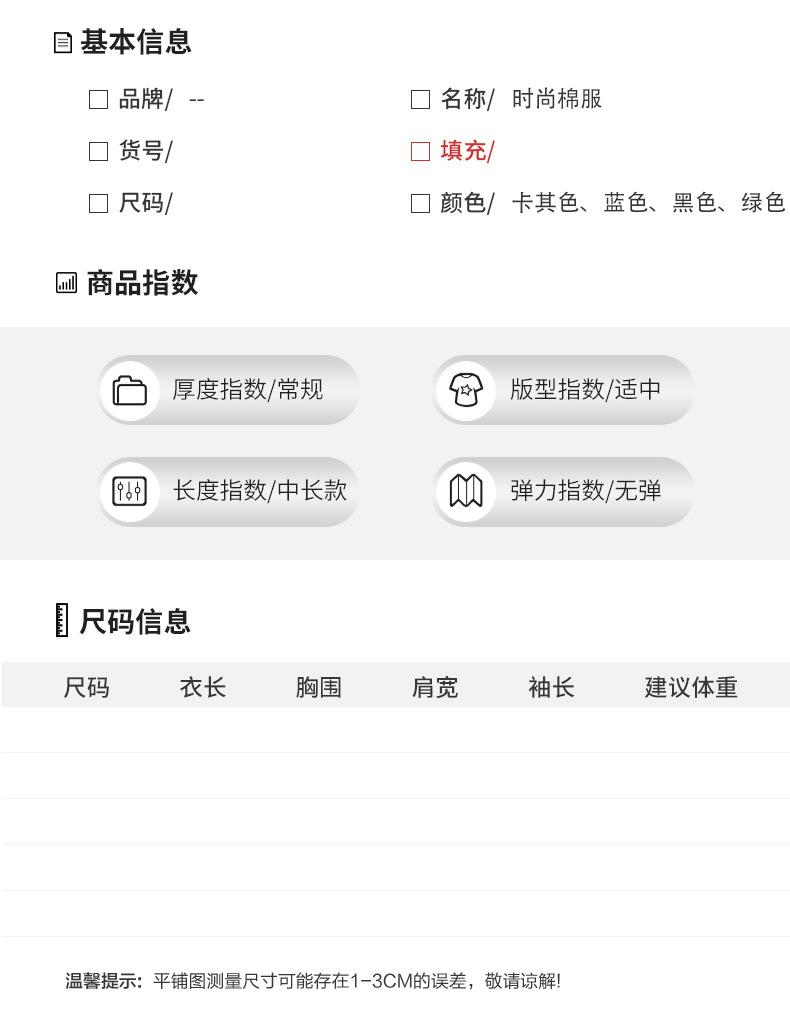The width and height of the screenshot is (790, 1010).
Task: Click the document icon next to 基本信息
Action: pyautogui.click(x=63, y=43)
